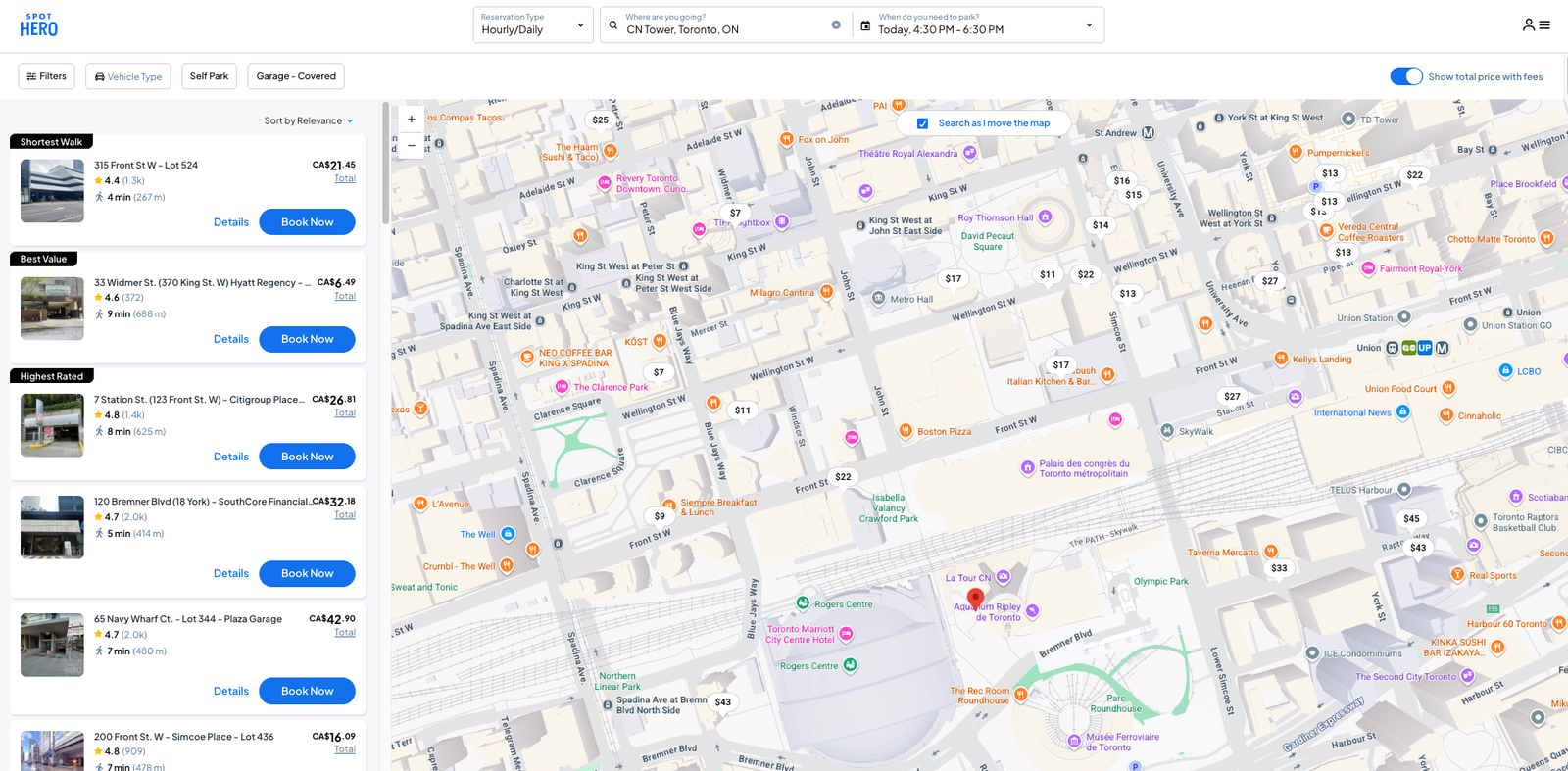Toggle the Self Park filter
Image resolution: width=1568 pixels, height=771 pixels.
(209, 76)
